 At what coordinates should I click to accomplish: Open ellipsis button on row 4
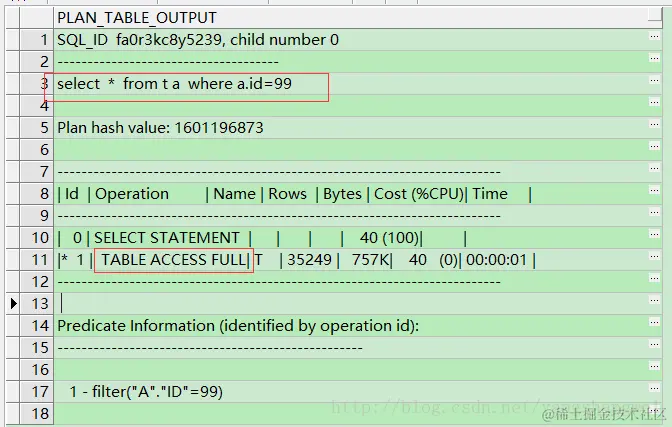654,102
